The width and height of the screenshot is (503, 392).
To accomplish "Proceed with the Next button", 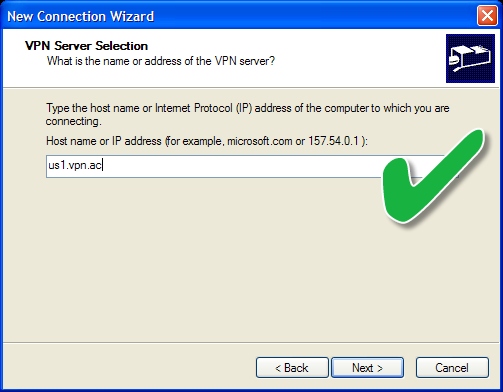I will 367,368.
